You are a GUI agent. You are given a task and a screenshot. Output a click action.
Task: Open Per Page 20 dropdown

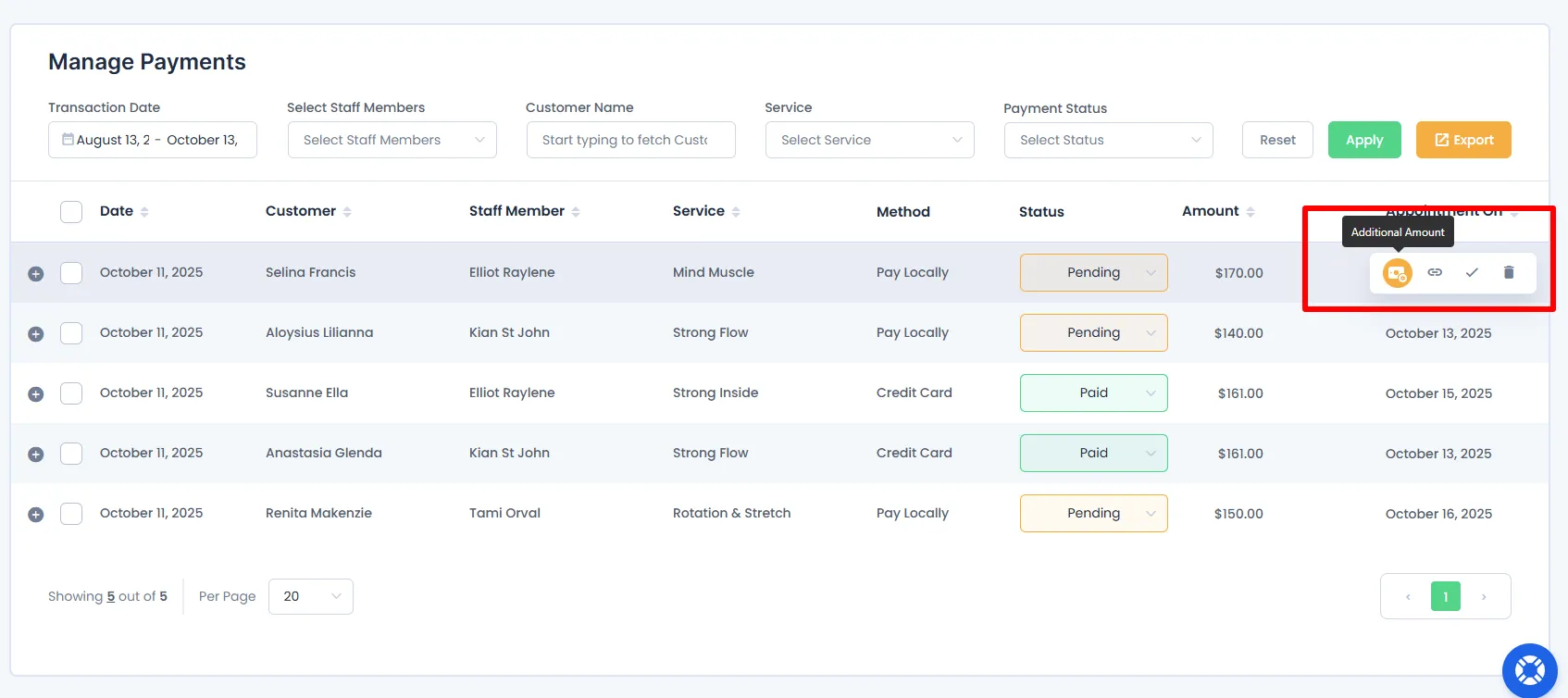tap(311, 597)
